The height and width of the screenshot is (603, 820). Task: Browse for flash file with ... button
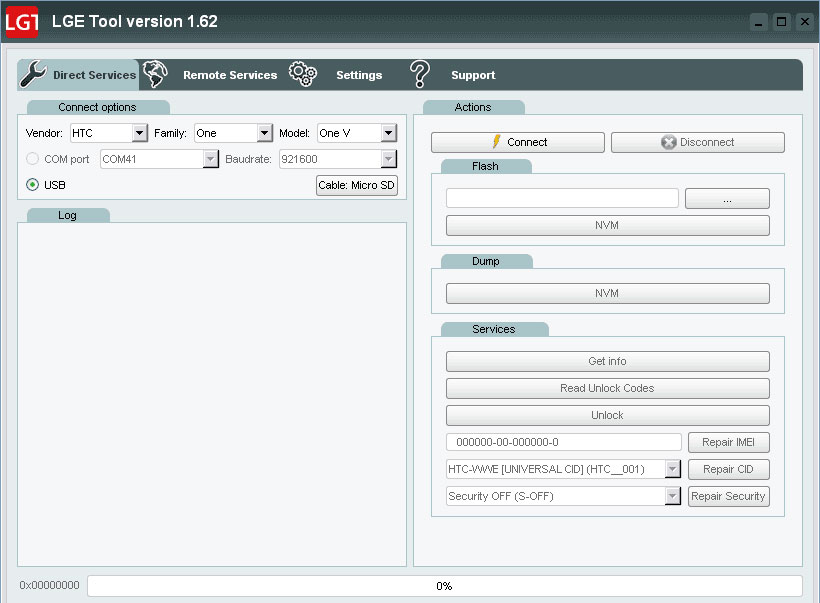tap(727, 199)
